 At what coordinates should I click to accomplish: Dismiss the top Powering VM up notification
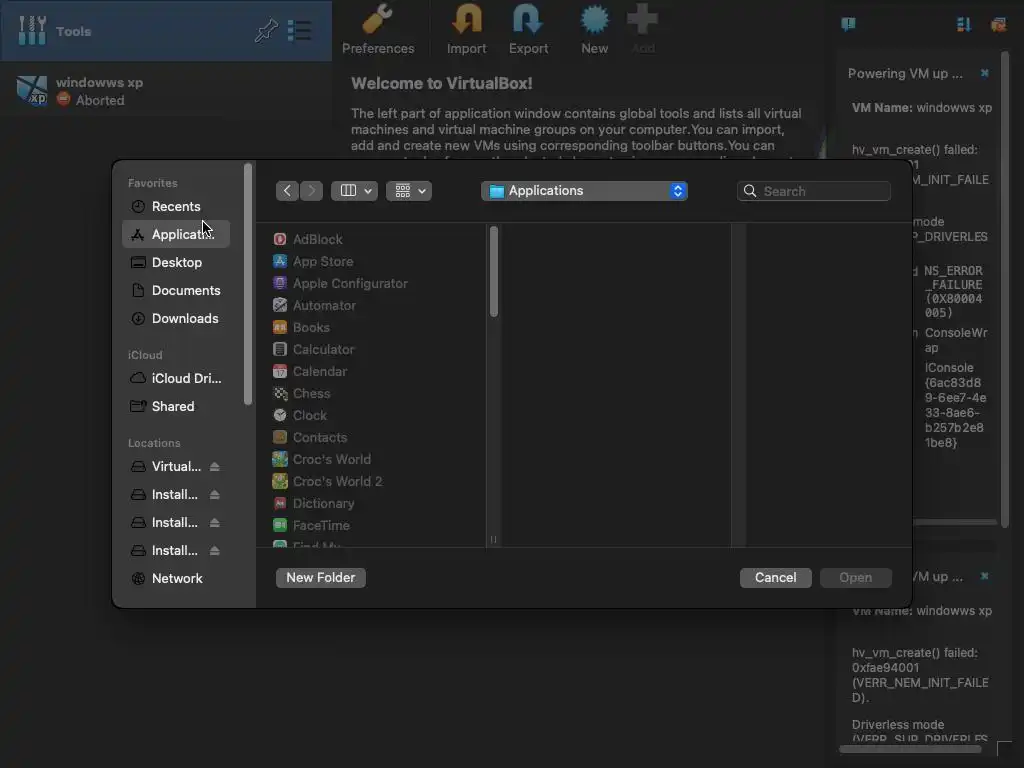pos(984,73)
